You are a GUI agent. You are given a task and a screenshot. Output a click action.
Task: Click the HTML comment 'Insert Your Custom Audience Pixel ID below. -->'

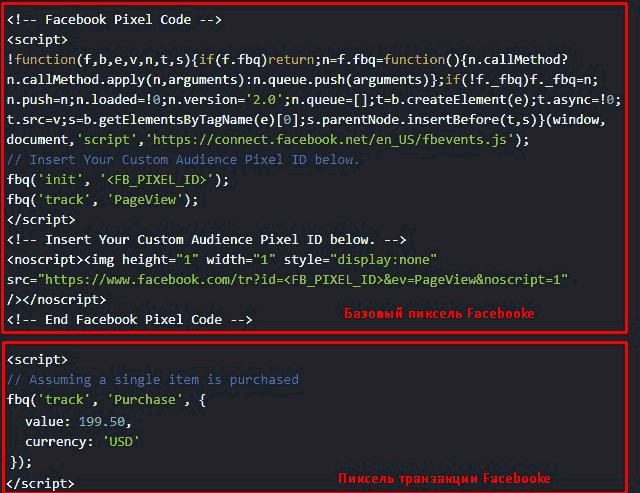207,240
